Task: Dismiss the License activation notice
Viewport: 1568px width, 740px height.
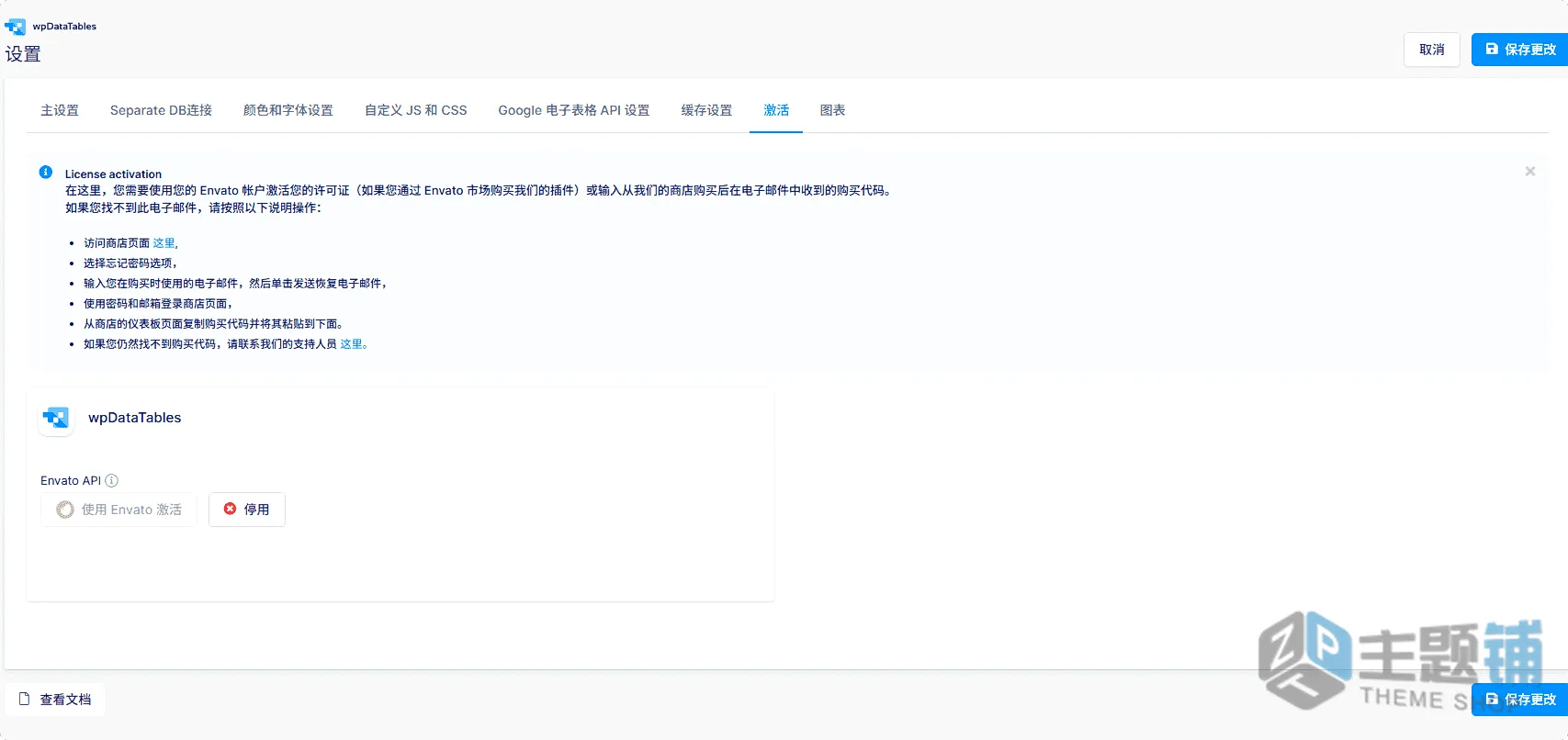Action: pyautogui.click(x=1530, y=172)
